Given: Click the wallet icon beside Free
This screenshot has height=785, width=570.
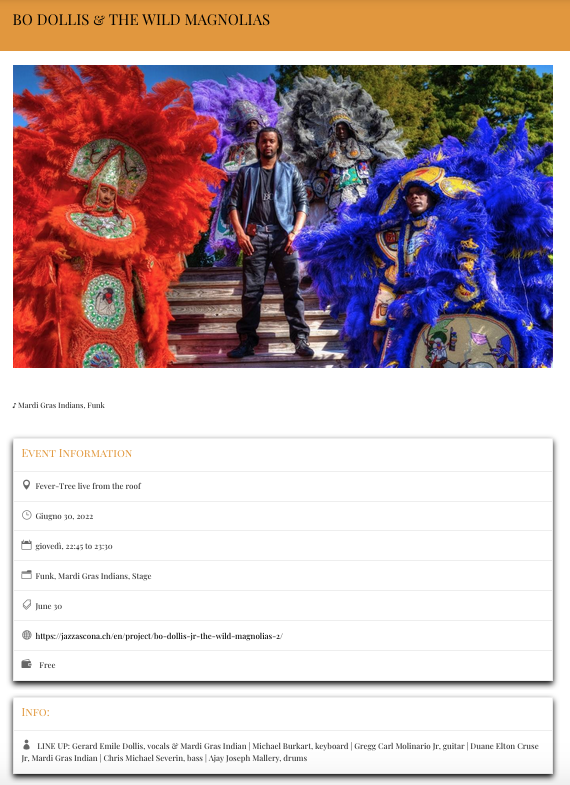Looking at the screenshot, I should point(27,664).
